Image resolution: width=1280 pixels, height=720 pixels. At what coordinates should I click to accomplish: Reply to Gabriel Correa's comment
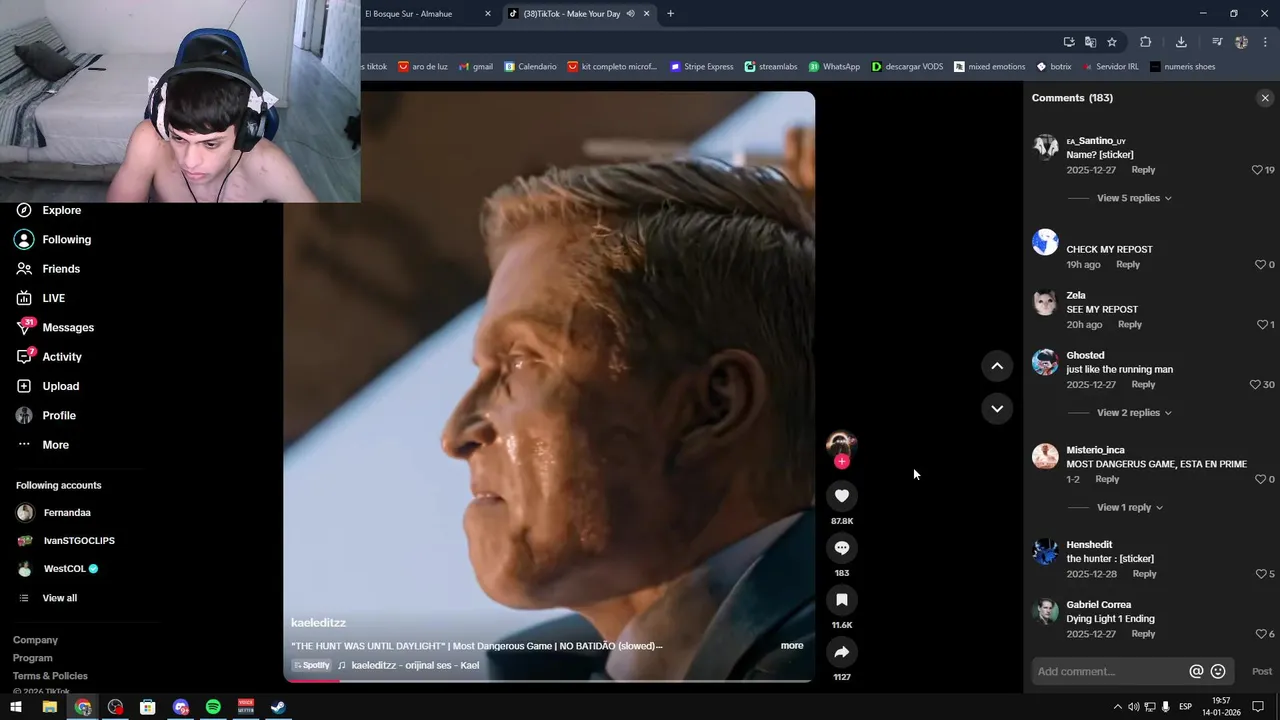(x=1143, y=634)
